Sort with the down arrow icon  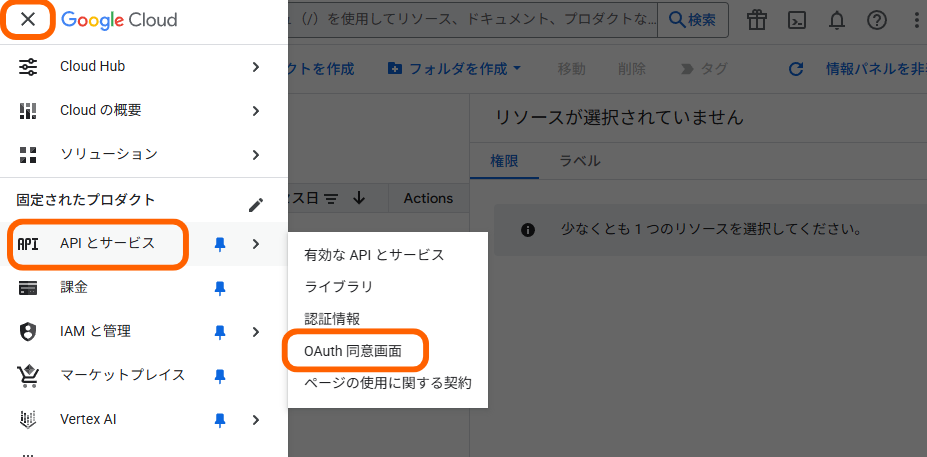tap(358, 199)
